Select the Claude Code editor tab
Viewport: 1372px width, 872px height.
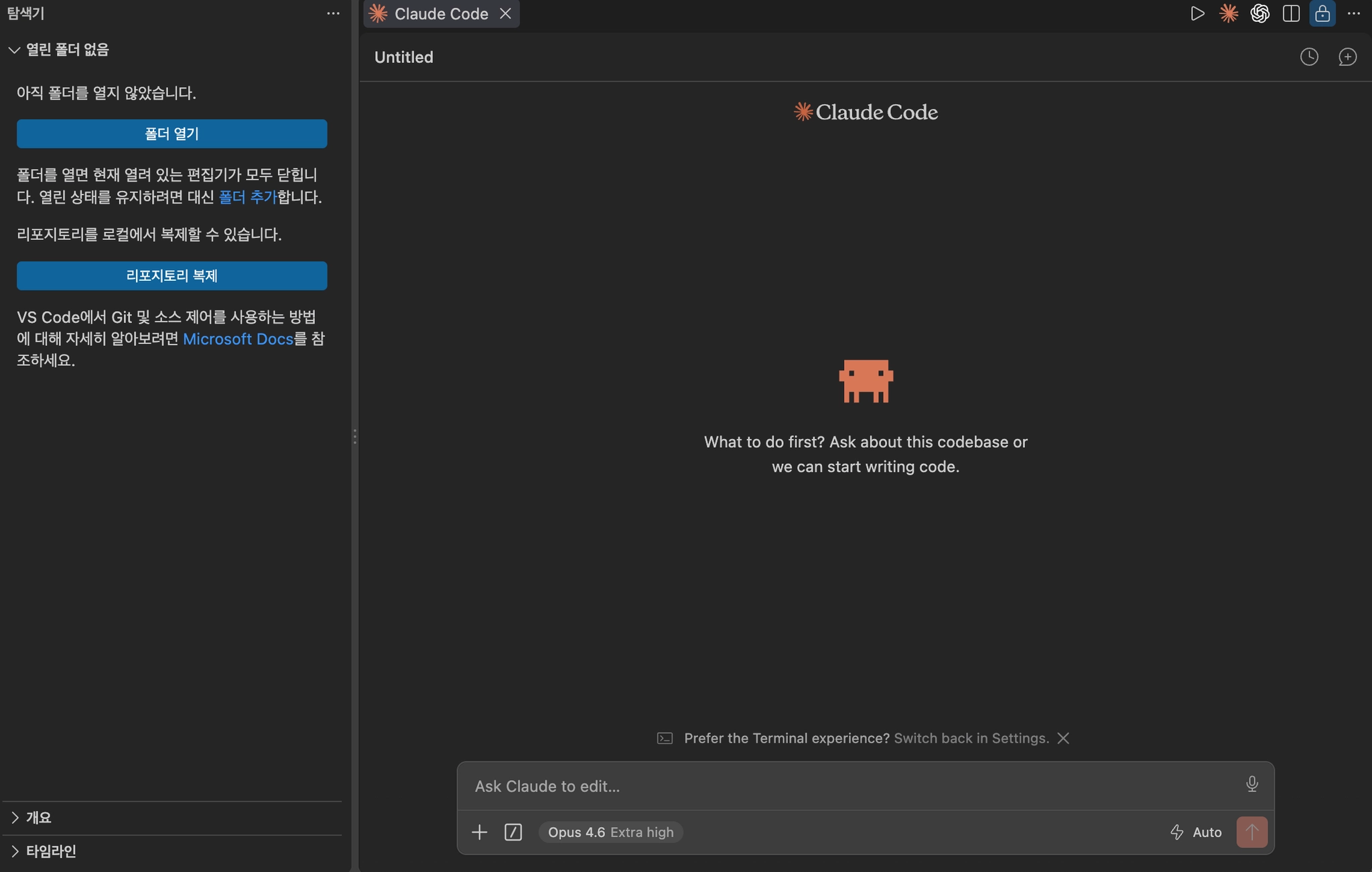[x=441, y=13]
